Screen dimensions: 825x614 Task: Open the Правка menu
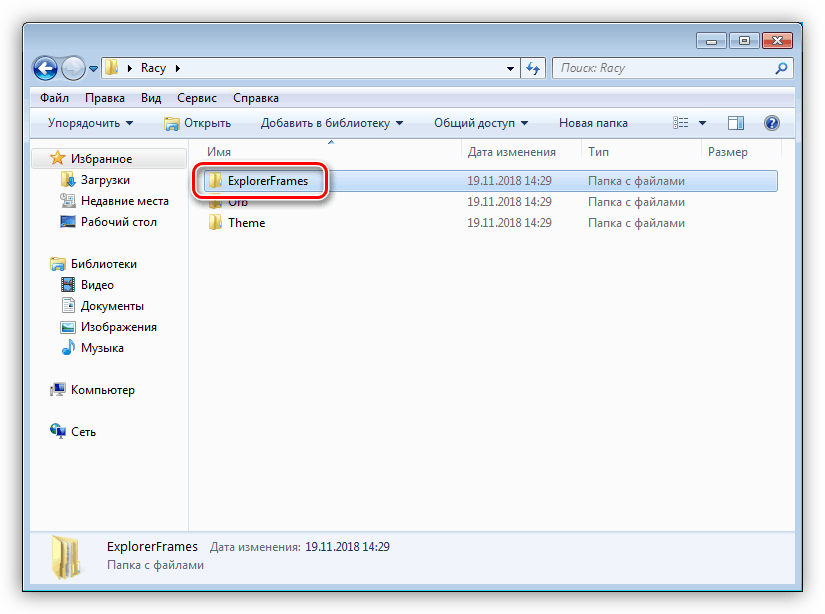point(105,98)
